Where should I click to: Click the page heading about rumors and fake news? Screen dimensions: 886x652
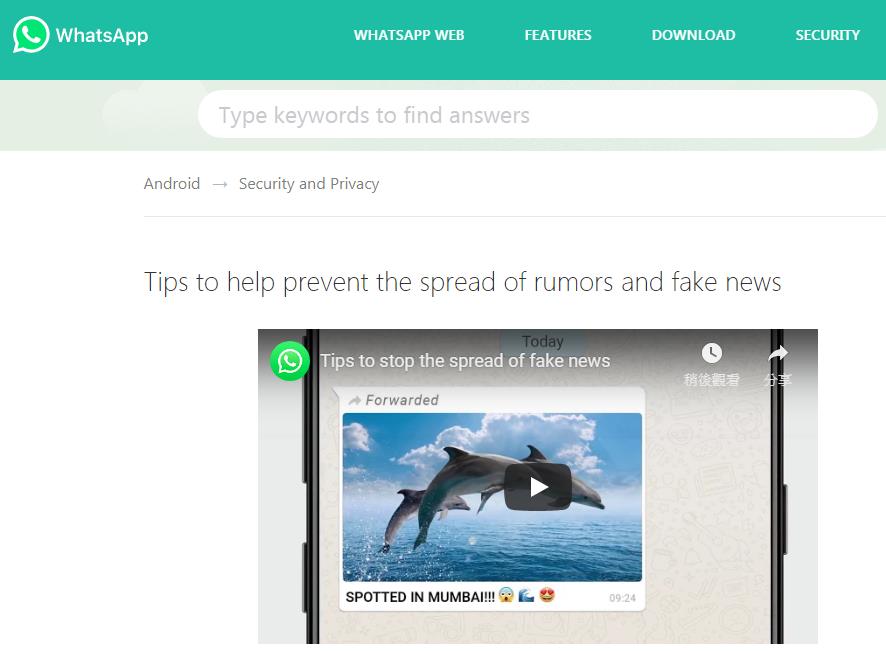tap(462, 281)
